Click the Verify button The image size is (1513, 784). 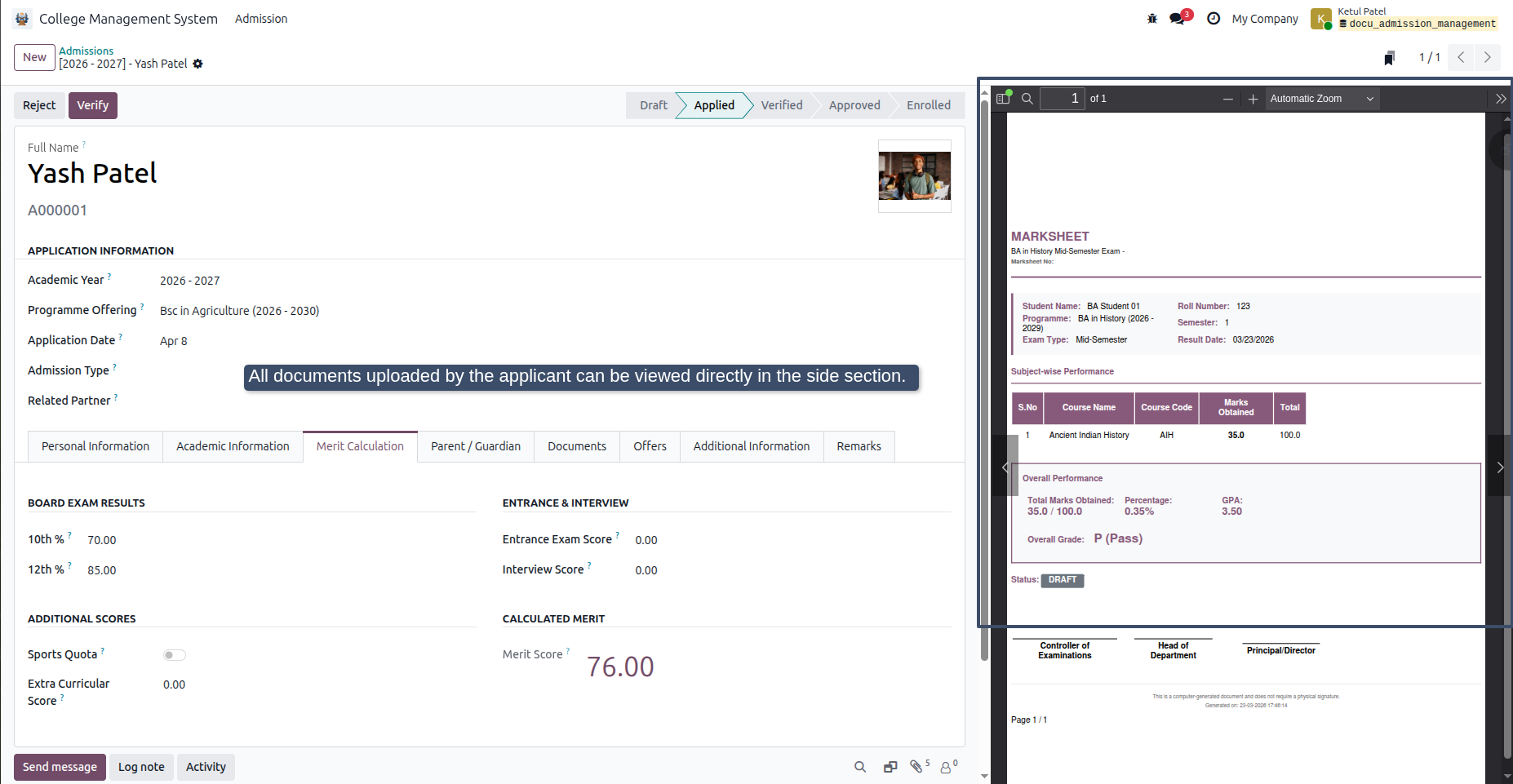(93, 105)
